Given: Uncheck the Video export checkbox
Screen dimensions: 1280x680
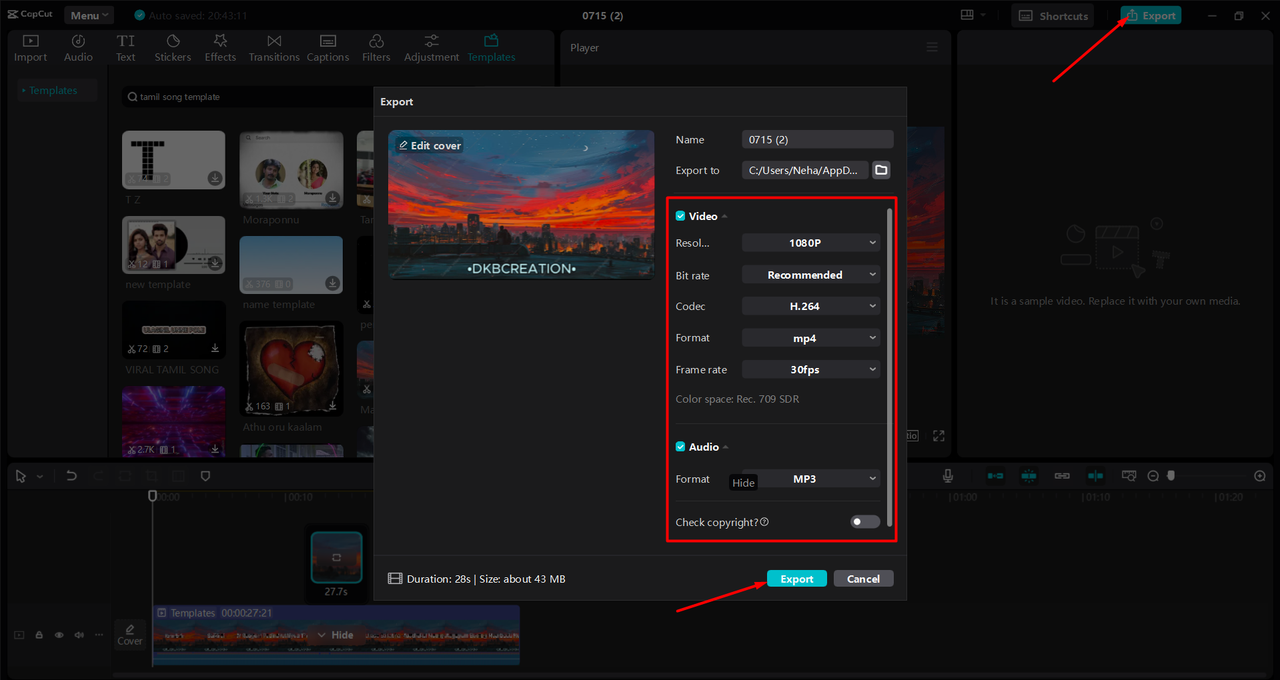Looking at the screenshot, I should pyautogui.click(x=681, y=216).
